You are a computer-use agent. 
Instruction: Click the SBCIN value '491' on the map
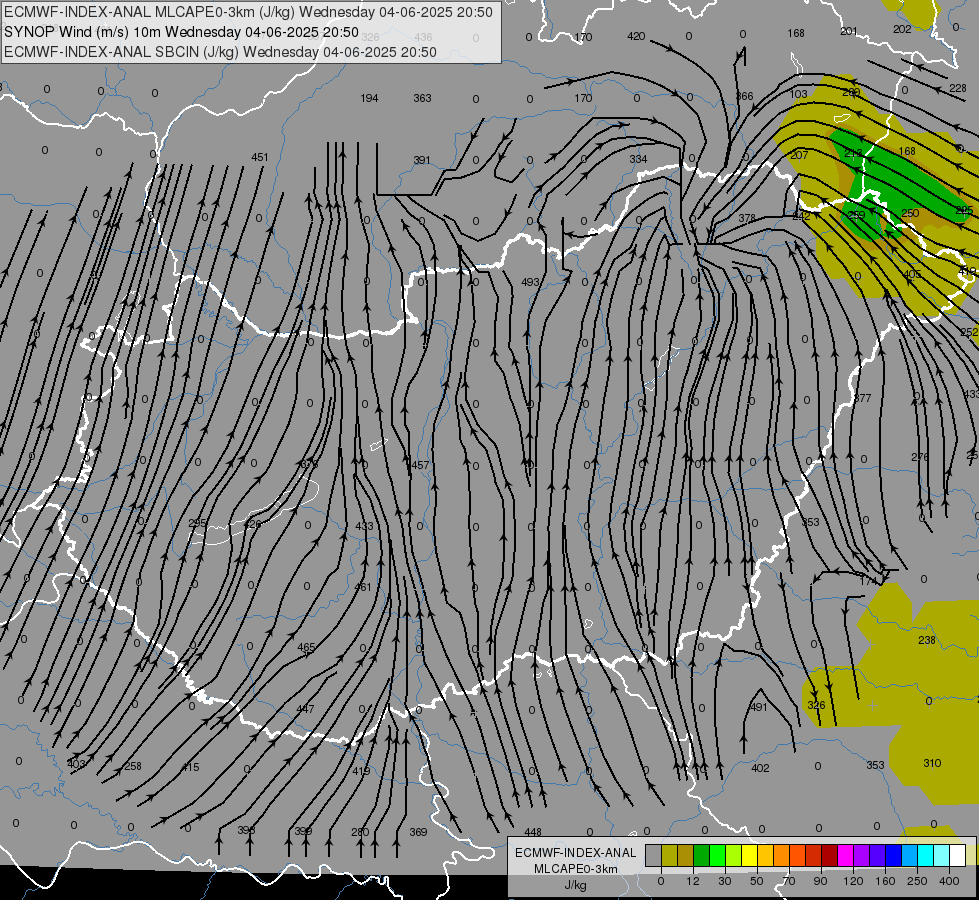tap(759, 708)
